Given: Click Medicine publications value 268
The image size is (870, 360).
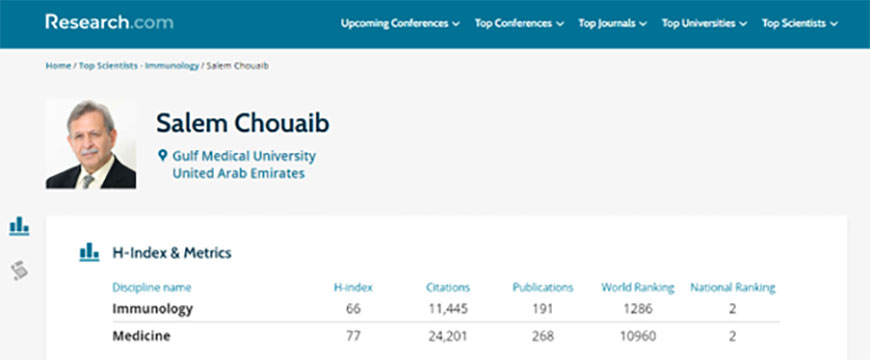Looking at the screenshot, I should [x=543, y=336].
